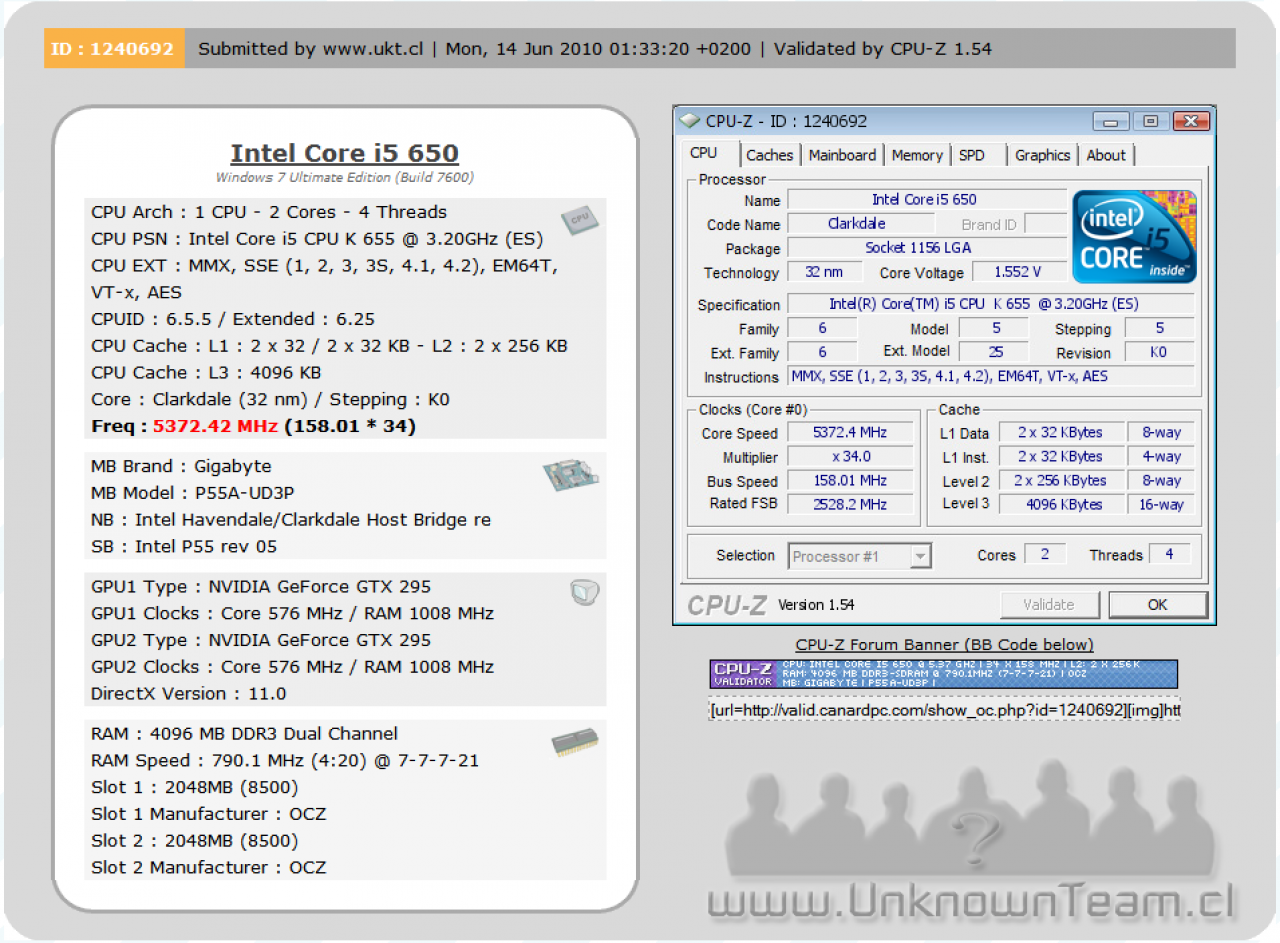The image size is (1280, 943).
Task: Click the Multiplier x 34.0 value
Action: 850,457
